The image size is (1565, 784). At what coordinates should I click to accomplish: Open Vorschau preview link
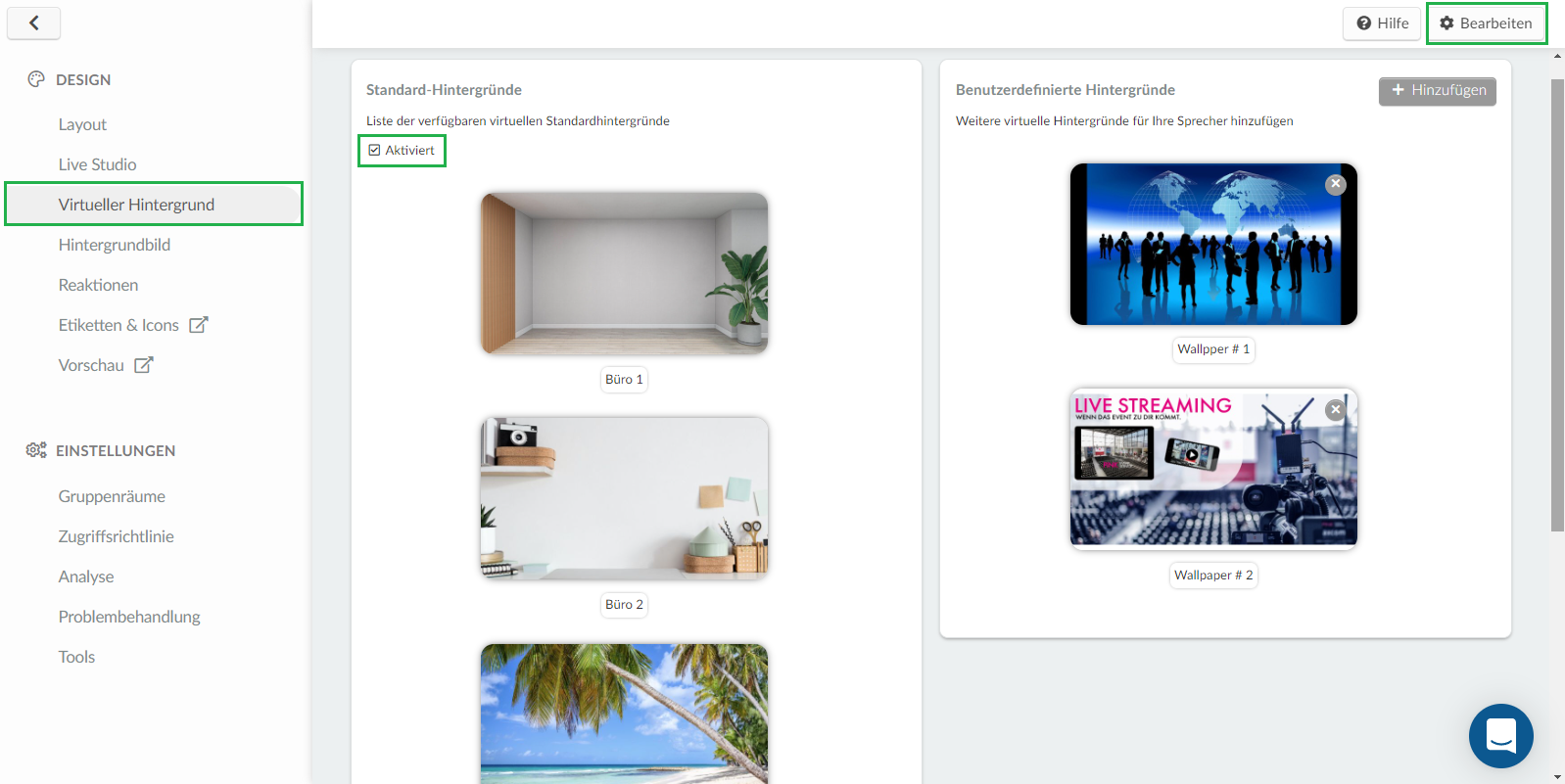pyautogui.click(x=91, y=365)
